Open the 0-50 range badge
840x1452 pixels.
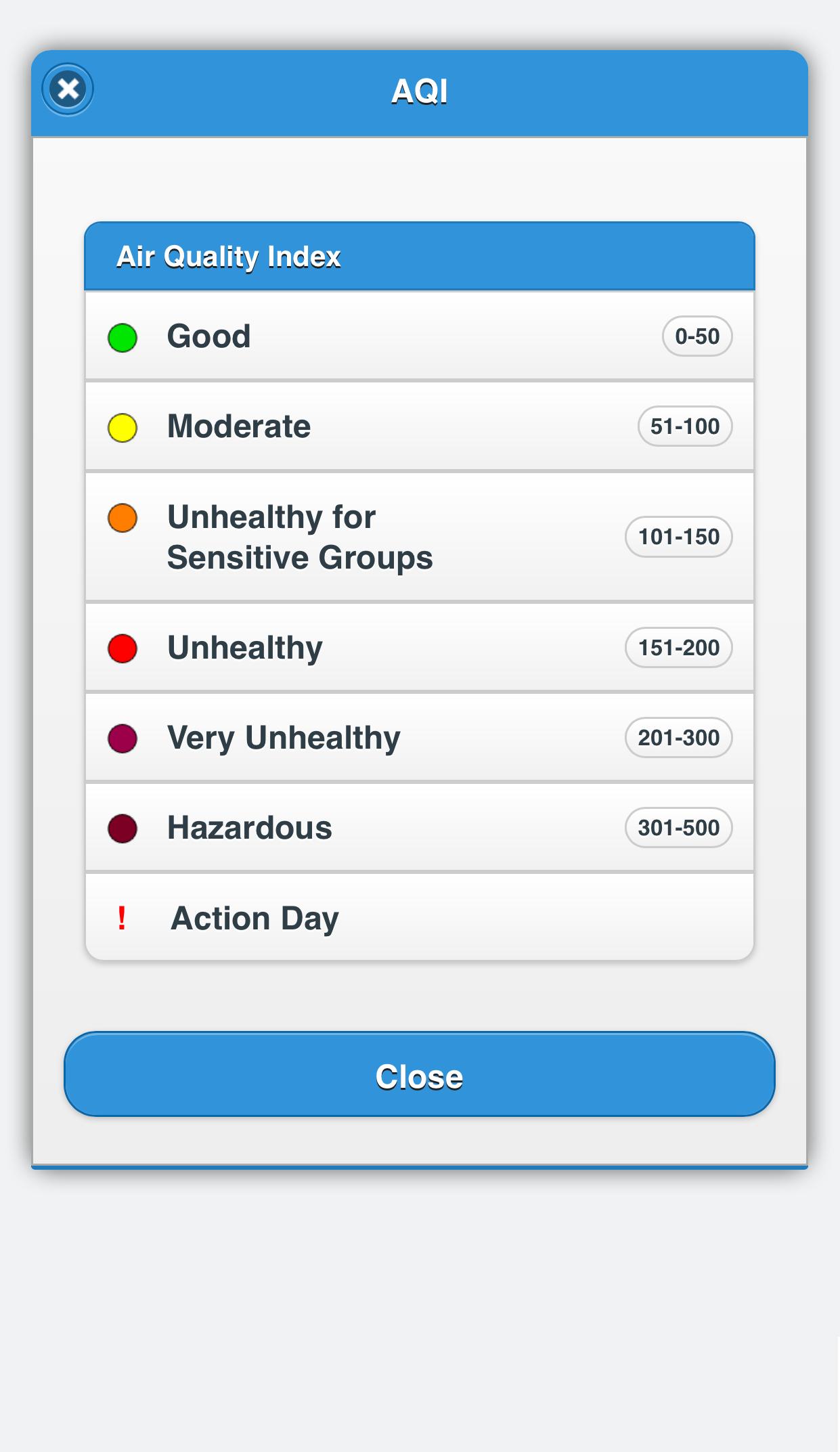tap(697, 336)
